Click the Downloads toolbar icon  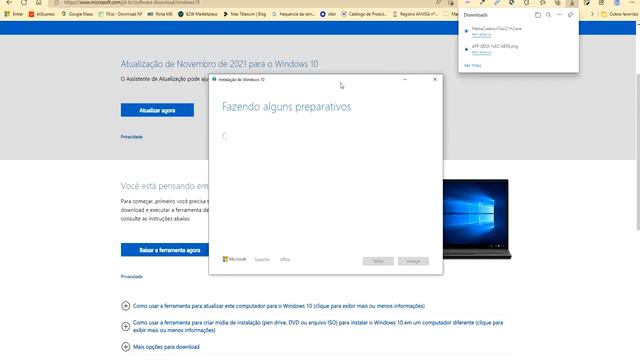tap(572, 2)
